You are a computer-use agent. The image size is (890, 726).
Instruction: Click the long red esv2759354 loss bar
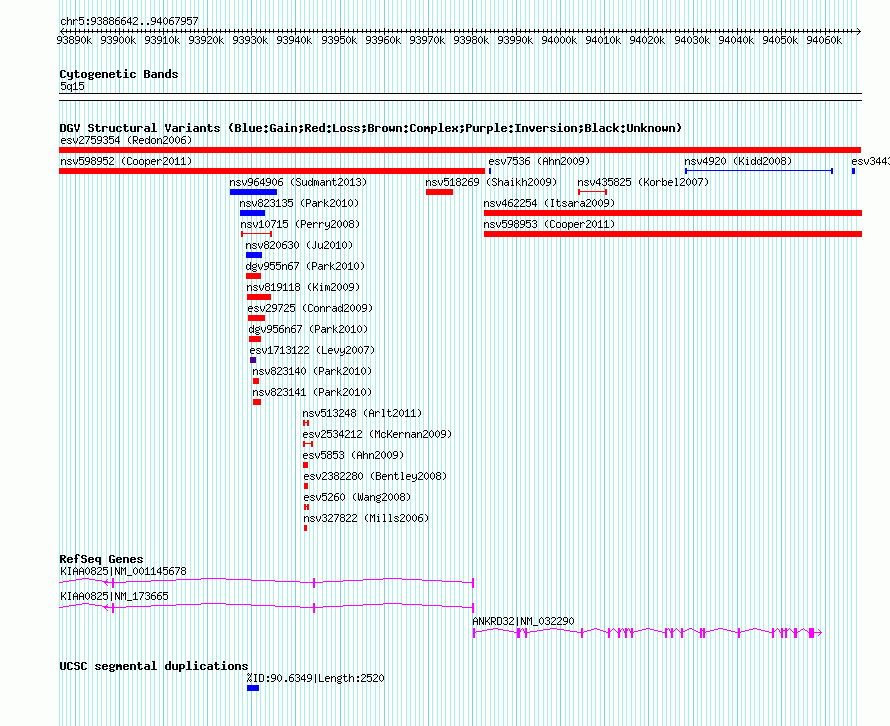click(x=460, y=150)
